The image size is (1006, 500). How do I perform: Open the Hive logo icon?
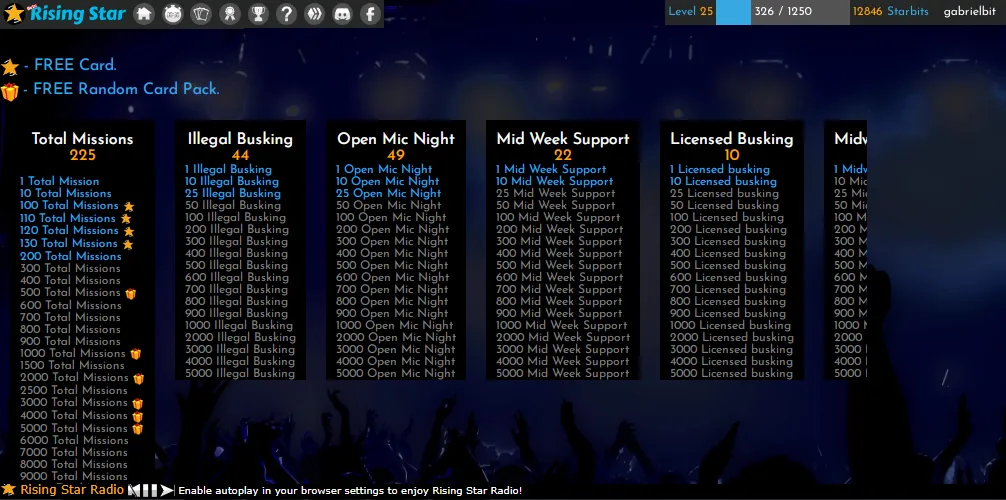314,13
